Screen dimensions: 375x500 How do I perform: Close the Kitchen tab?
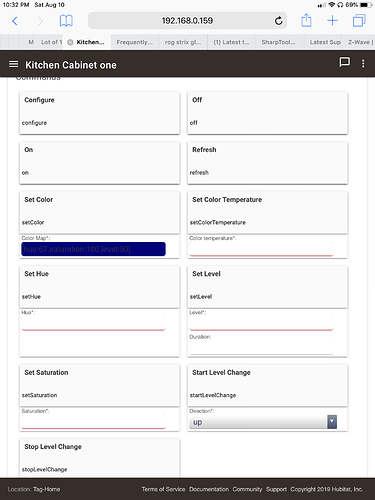(70, 42)
